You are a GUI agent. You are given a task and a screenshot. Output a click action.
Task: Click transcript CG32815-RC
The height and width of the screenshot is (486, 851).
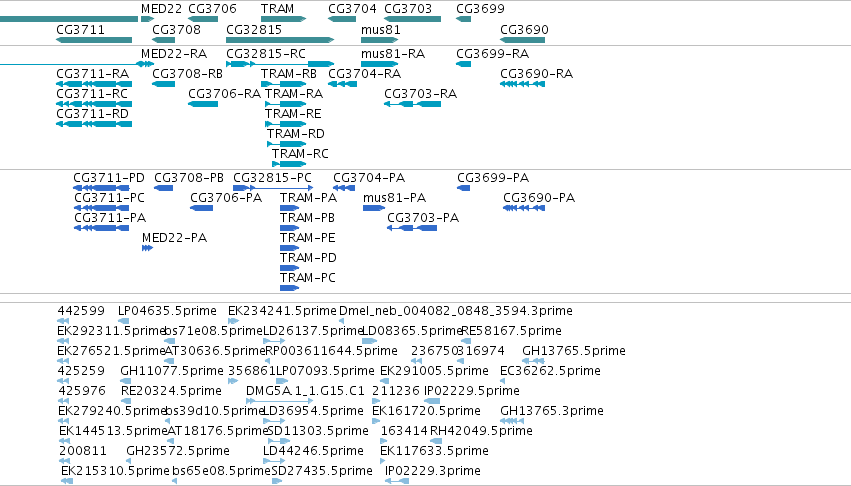point(266,54)
